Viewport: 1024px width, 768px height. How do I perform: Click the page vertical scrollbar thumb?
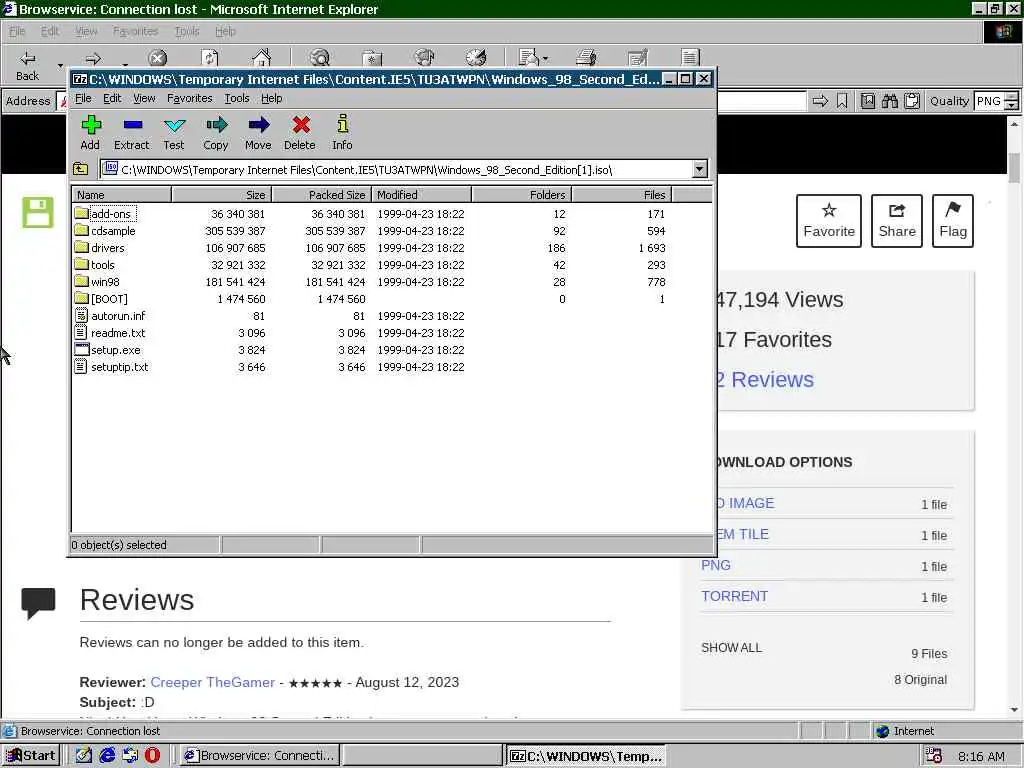pyautogui.click(x=1014, y=167)
